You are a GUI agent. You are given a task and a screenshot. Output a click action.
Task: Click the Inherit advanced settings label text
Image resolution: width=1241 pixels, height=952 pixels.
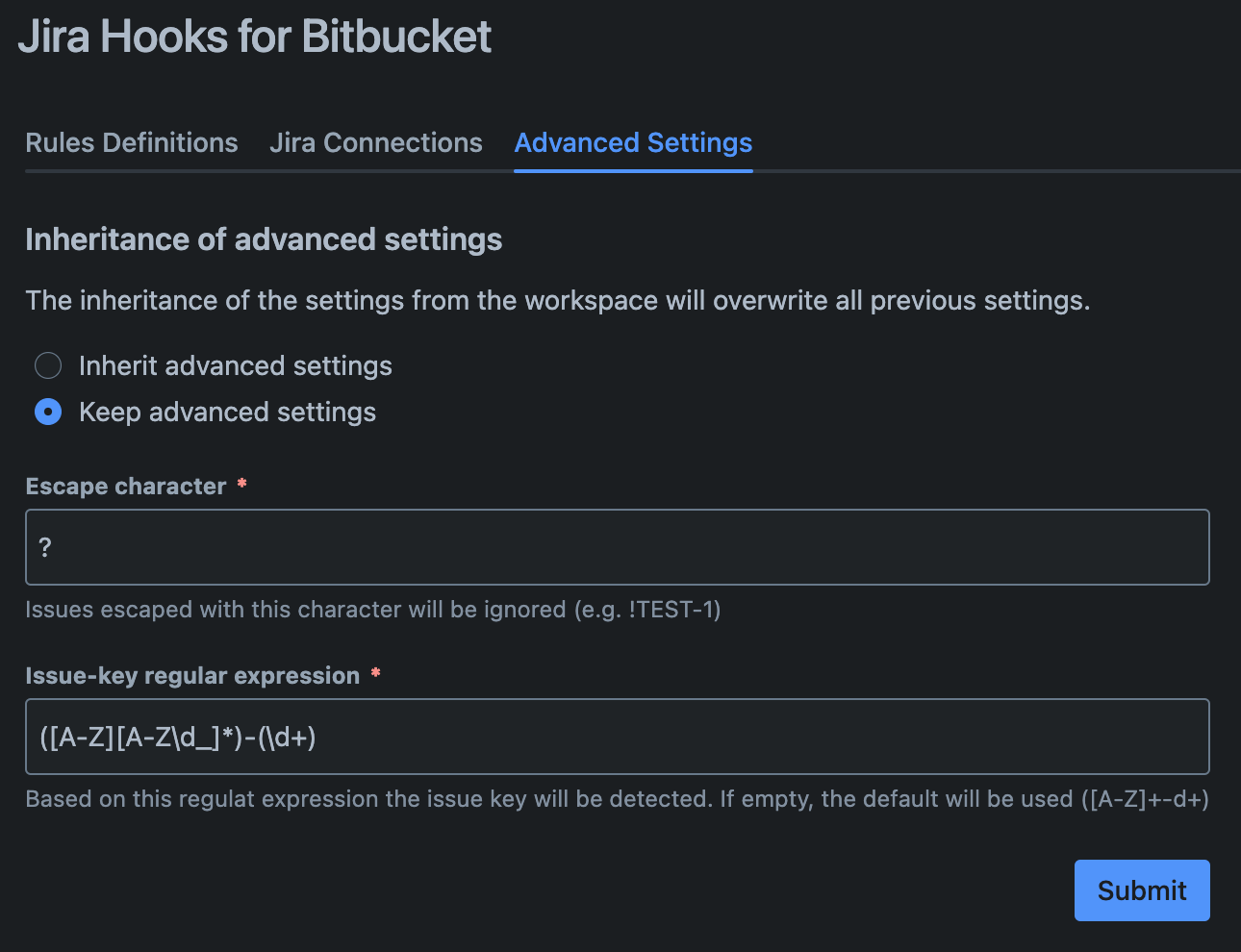tap(236, 366)
